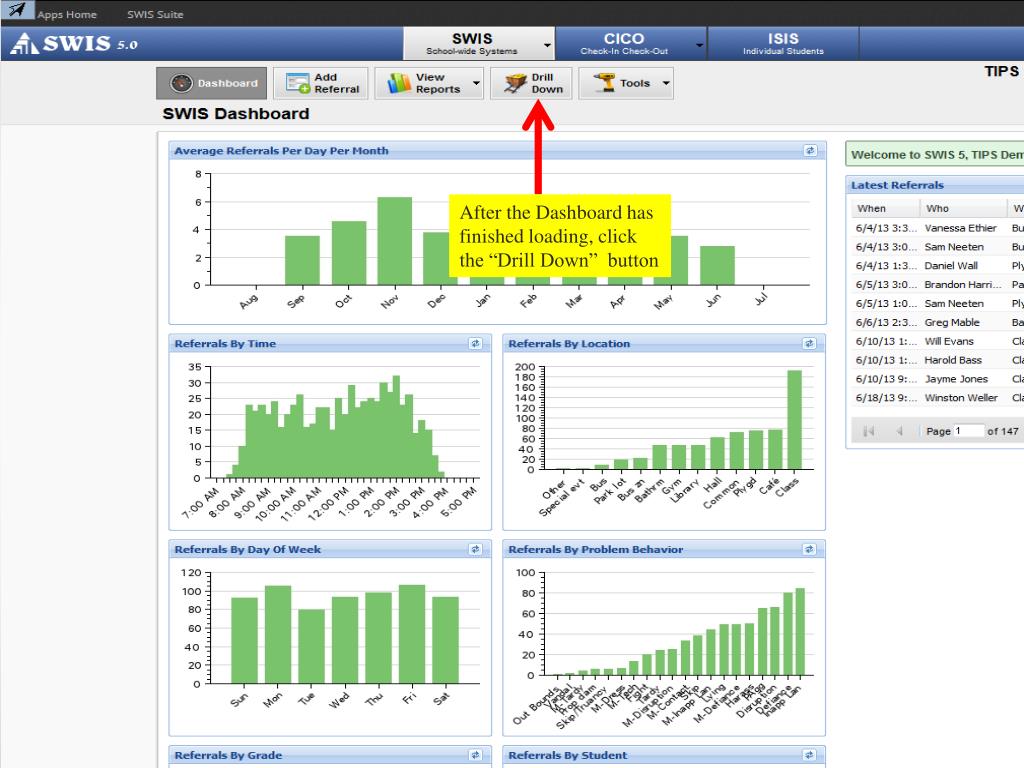Image resolution: width=1024 pixels, height=768 pixels.
Task: Click the Referrals By Day Of Week title
Action: (248, 549)
